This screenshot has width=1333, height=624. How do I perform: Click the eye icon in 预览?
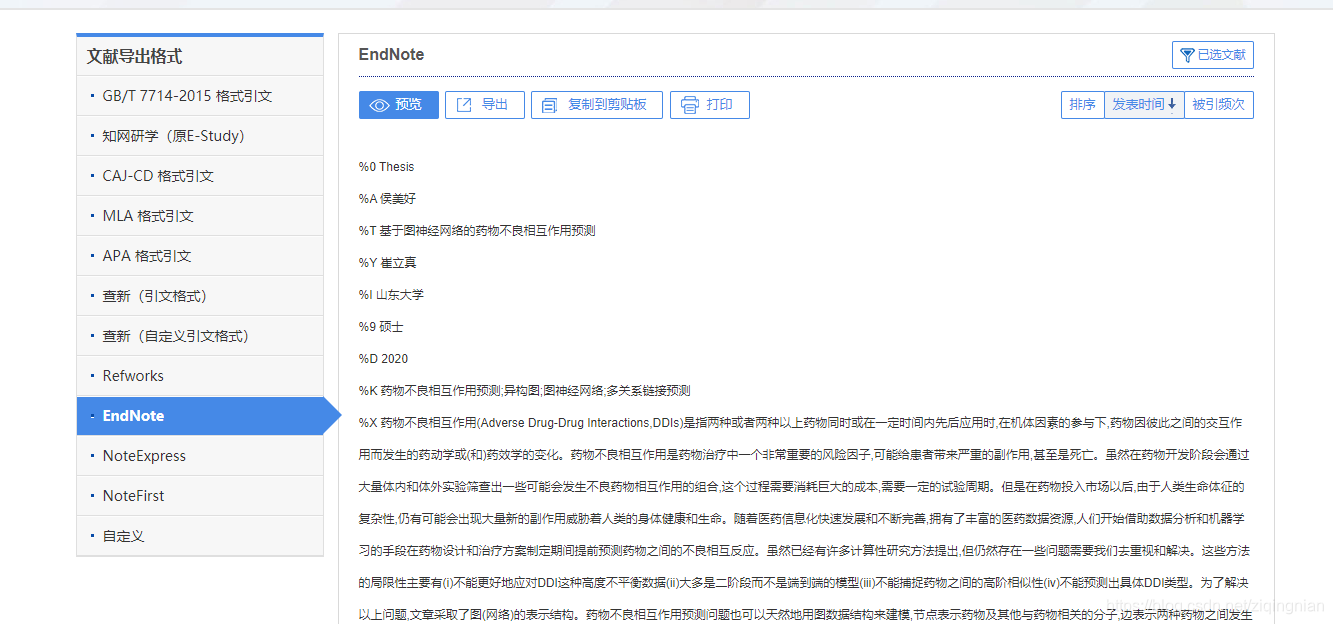[379, 105]
